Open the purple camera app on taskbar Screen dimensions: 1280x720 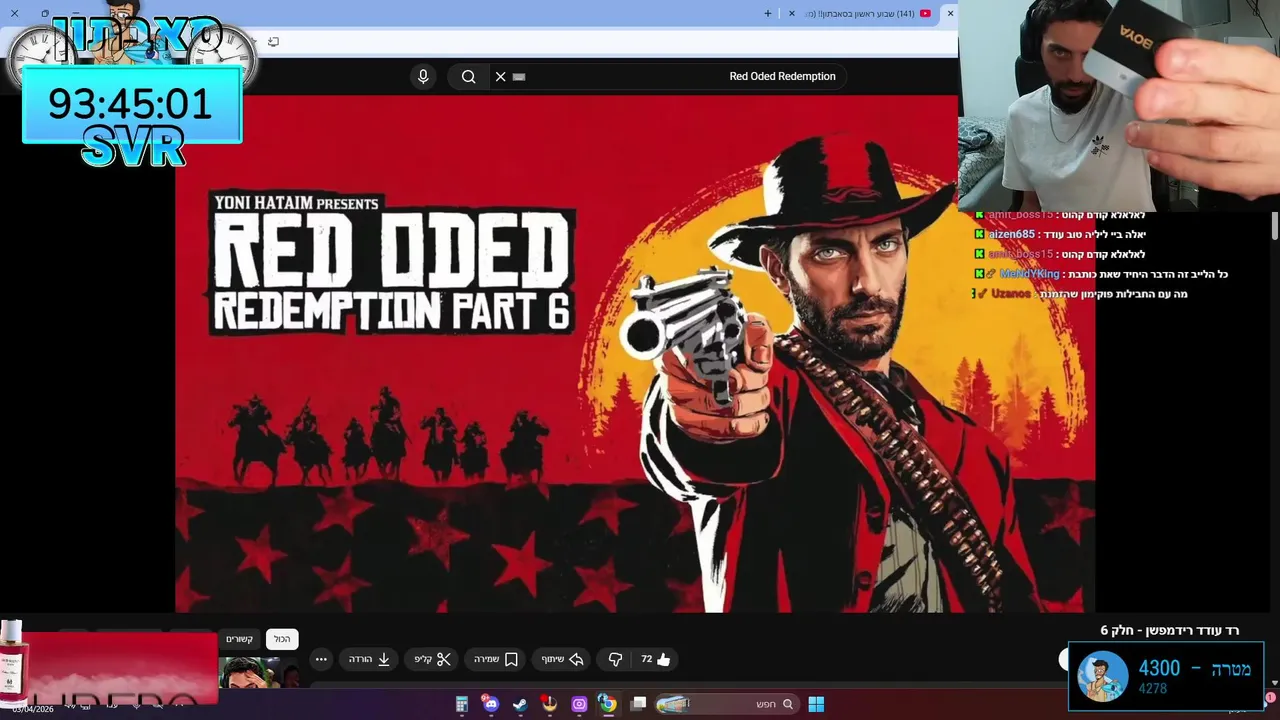tap(579, 704)
